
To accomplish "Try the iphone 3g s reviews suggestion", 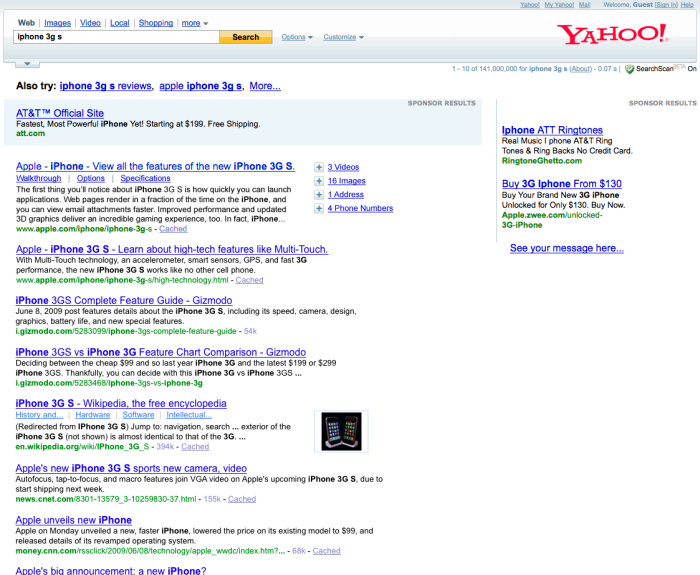I will pos(106,86).
